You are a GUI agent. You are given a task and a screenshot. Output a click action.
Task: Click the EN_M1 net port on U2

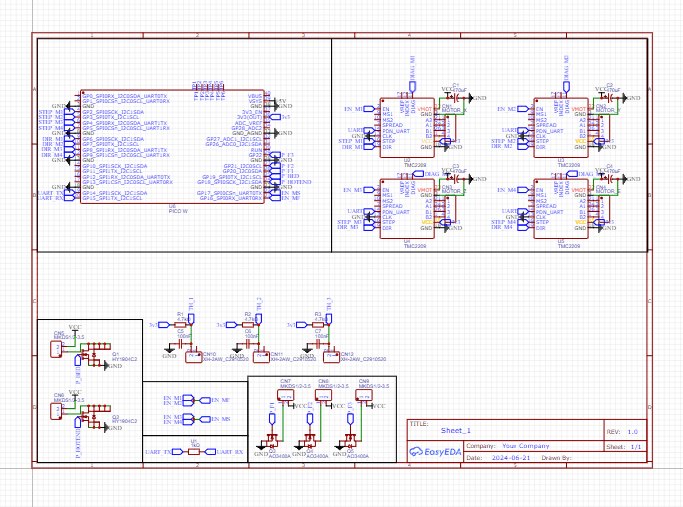point(354,108)
